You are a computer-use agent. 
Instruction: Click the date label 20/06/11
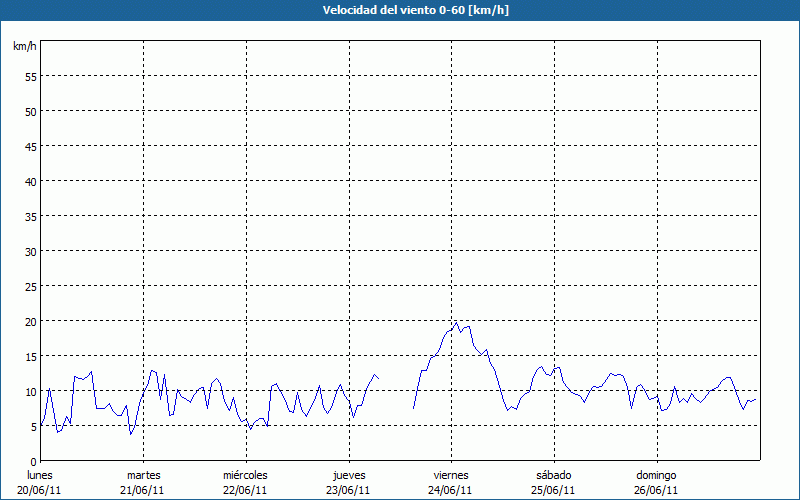coord(40,490)
